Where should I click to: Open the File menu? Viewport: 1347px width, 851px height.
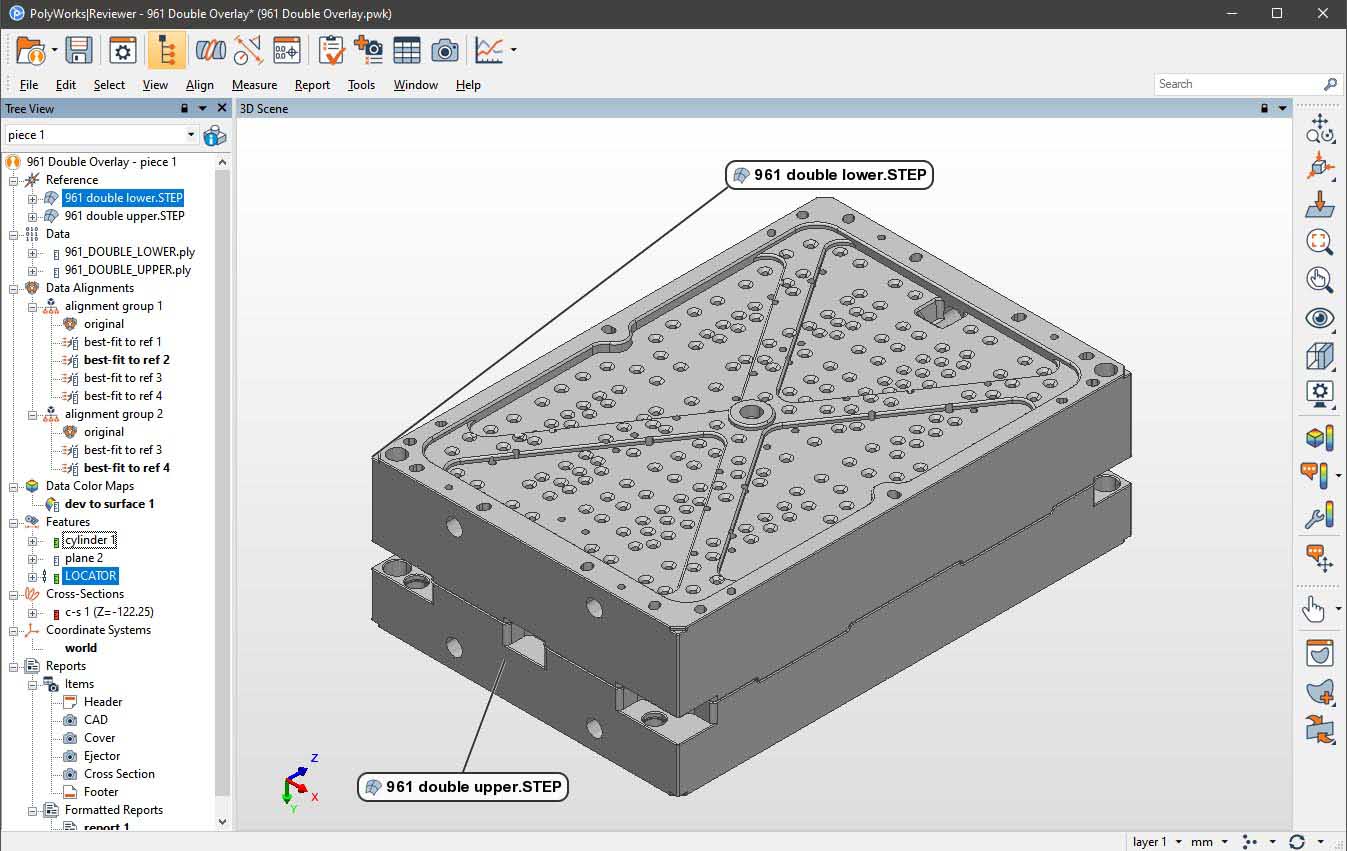[29, 85]
